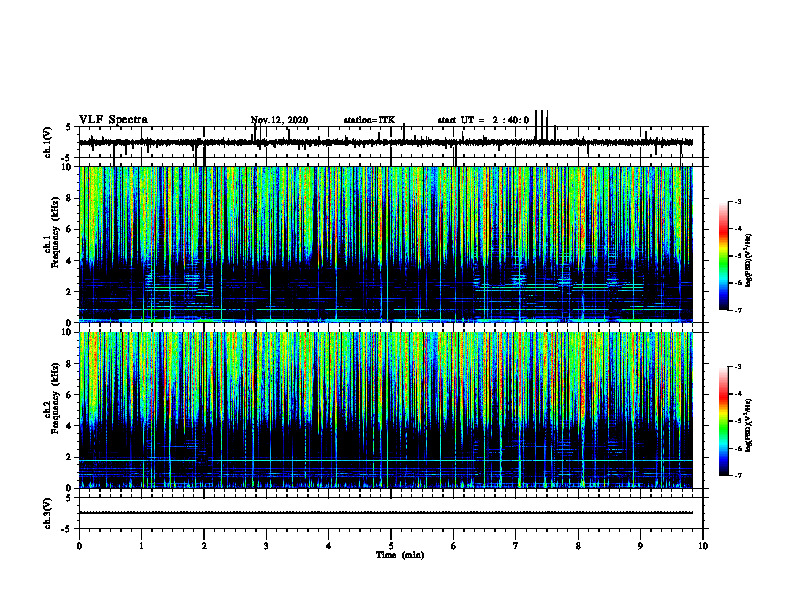The width and height of the screenshot is (792, 612).
Task: Click the '2' kHz tick on ch.2 spectrogram
Action: 71,457
